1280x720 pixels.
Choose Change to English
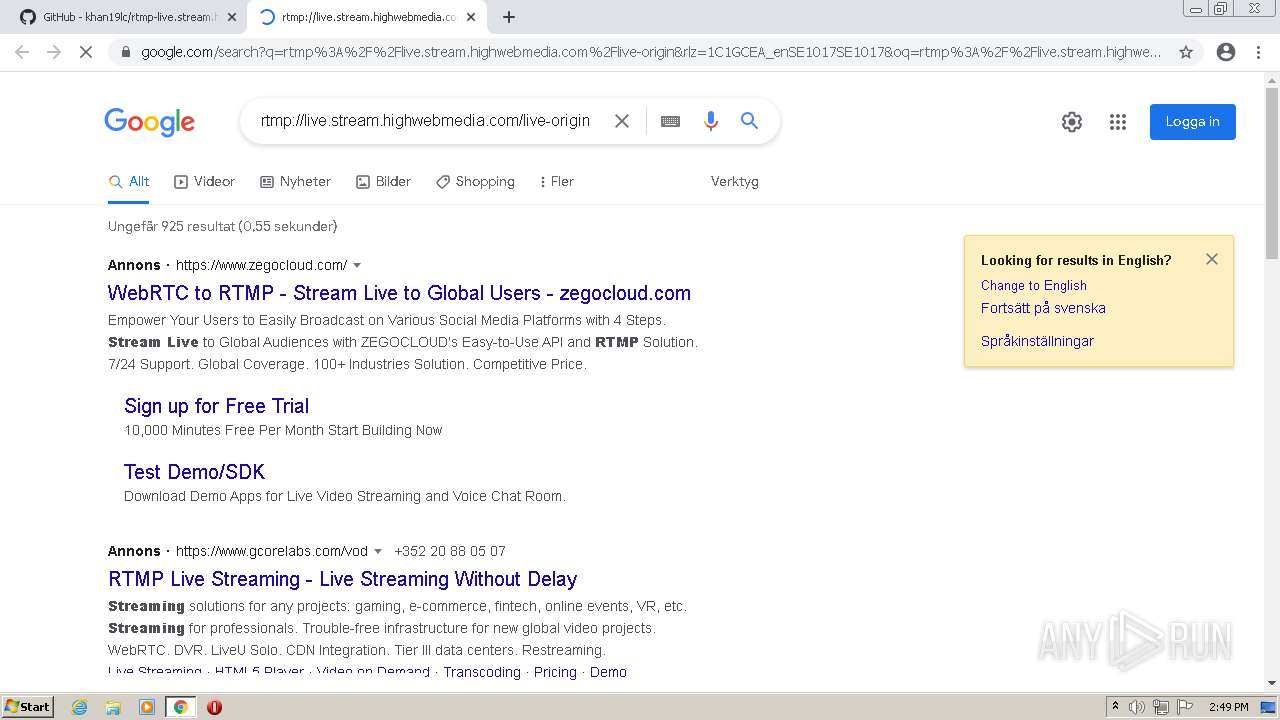click(1033, 285)
